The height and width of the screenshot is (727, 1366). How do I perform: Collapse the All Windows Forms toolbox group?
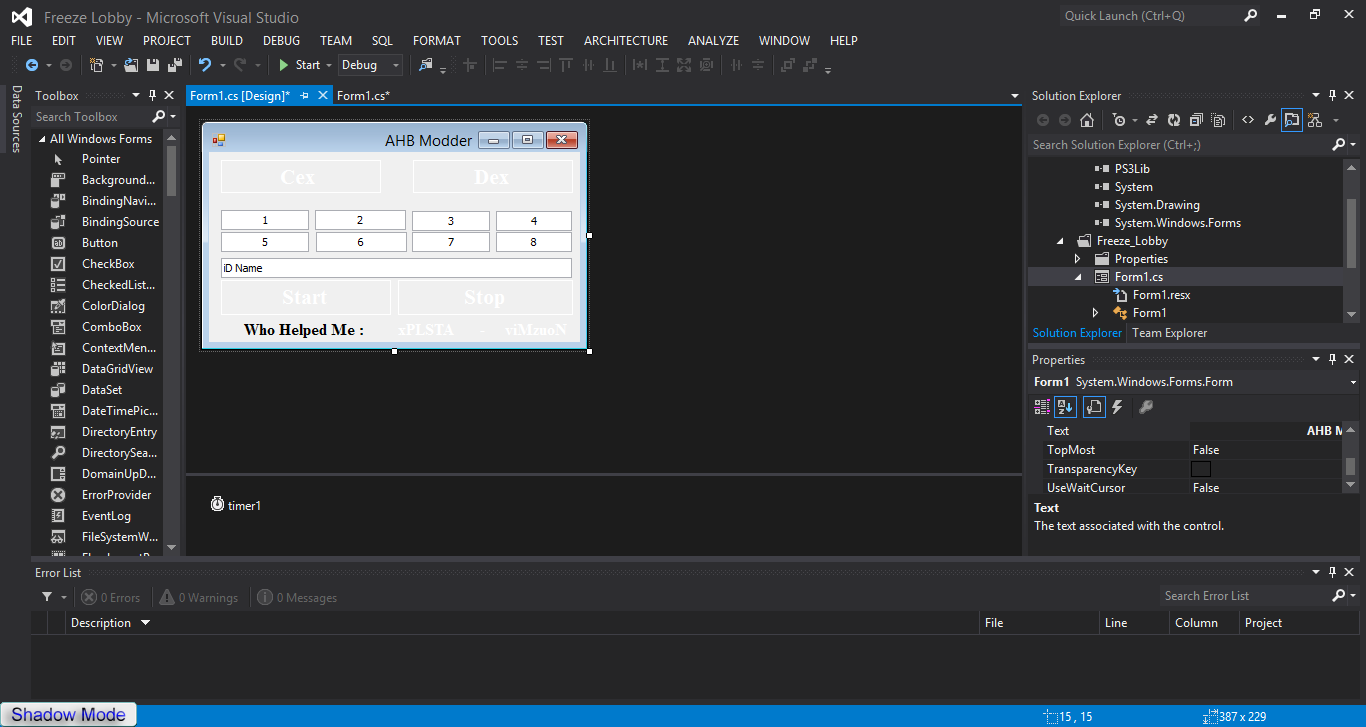43,139
